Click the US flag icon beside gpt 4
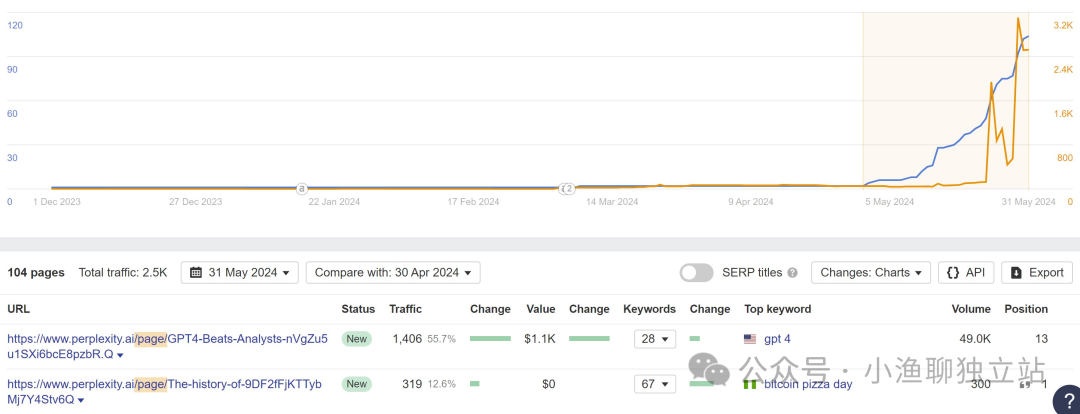1080x414 pixels. point(750,339)
